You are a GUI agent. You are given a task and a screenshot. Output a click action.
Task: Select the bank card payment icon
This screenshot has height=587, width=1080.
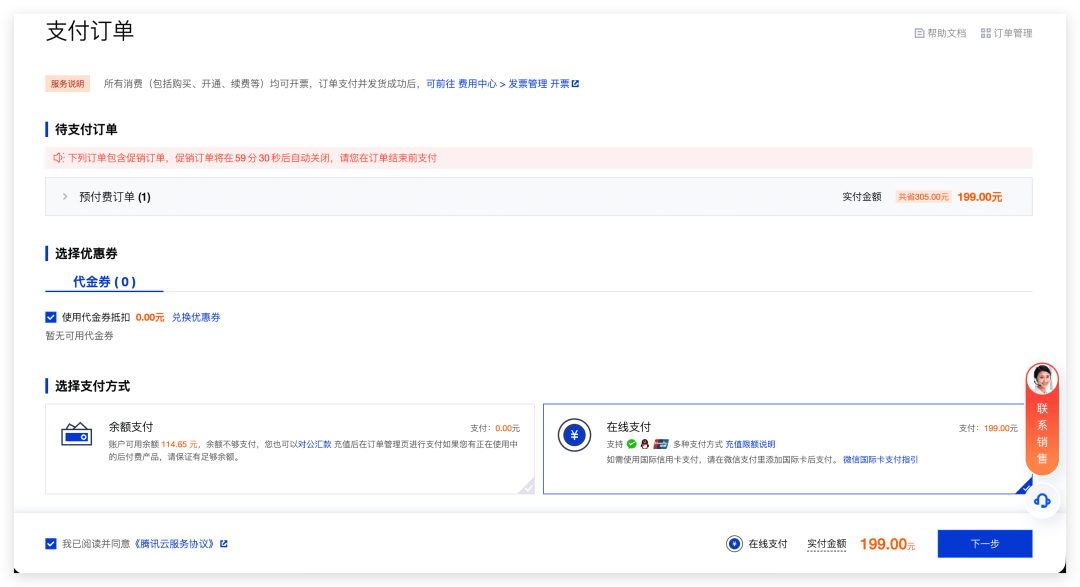(x=660, y=443)
